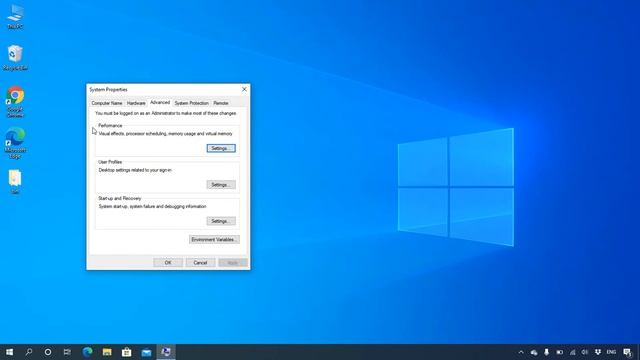
Task: Open Dropbox tray icon
Action: (x=598, y=352)
